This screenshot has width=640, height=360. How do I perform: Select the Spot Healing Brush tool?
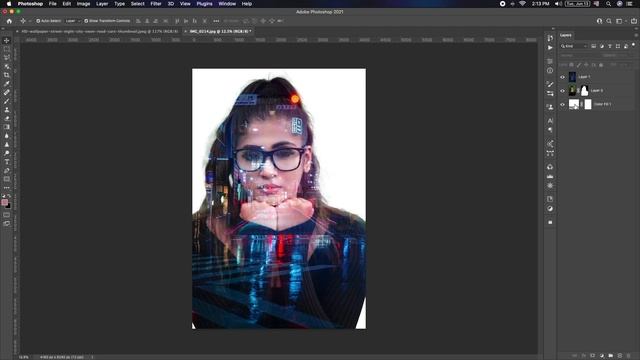point(7,92)
